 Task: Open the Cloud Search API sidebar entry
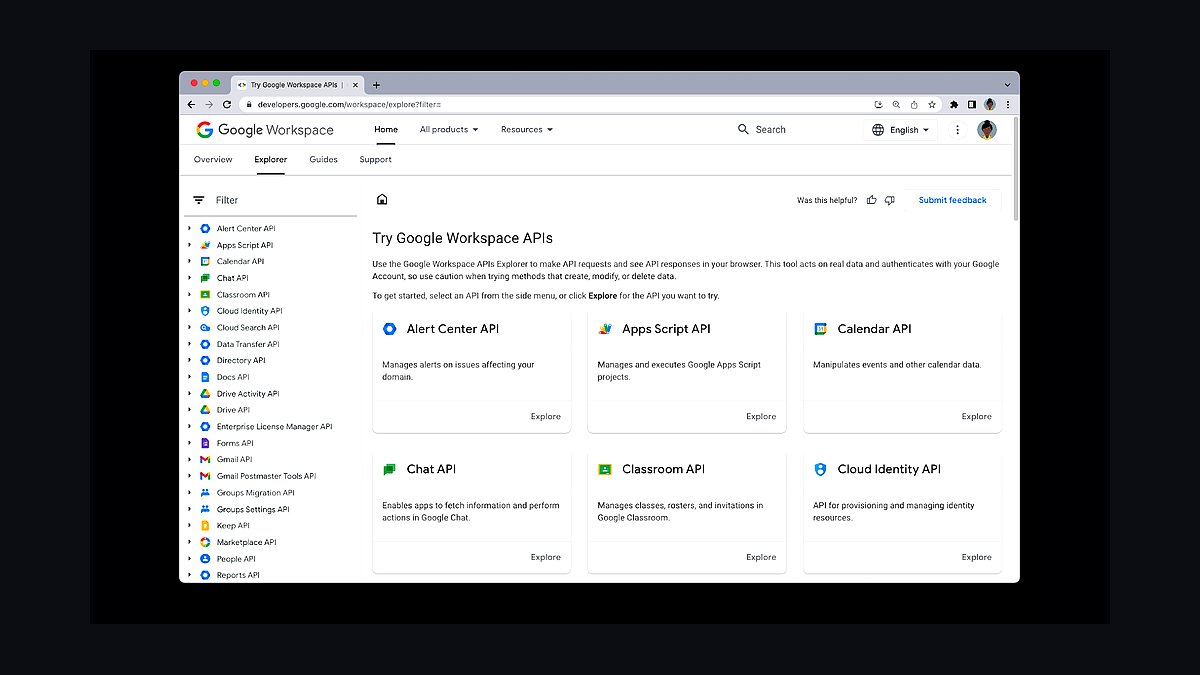(248, 328)
